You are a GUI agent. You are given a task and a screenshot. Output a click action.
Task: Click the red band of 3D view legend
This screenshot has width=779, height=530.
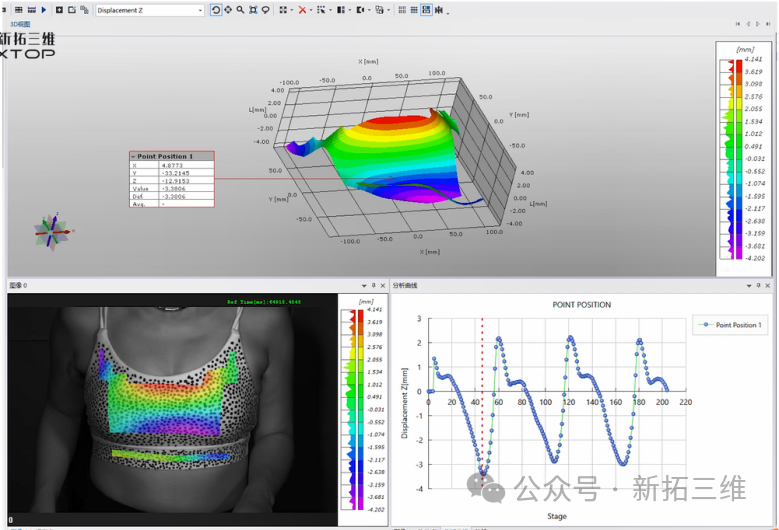pos(739,66)
